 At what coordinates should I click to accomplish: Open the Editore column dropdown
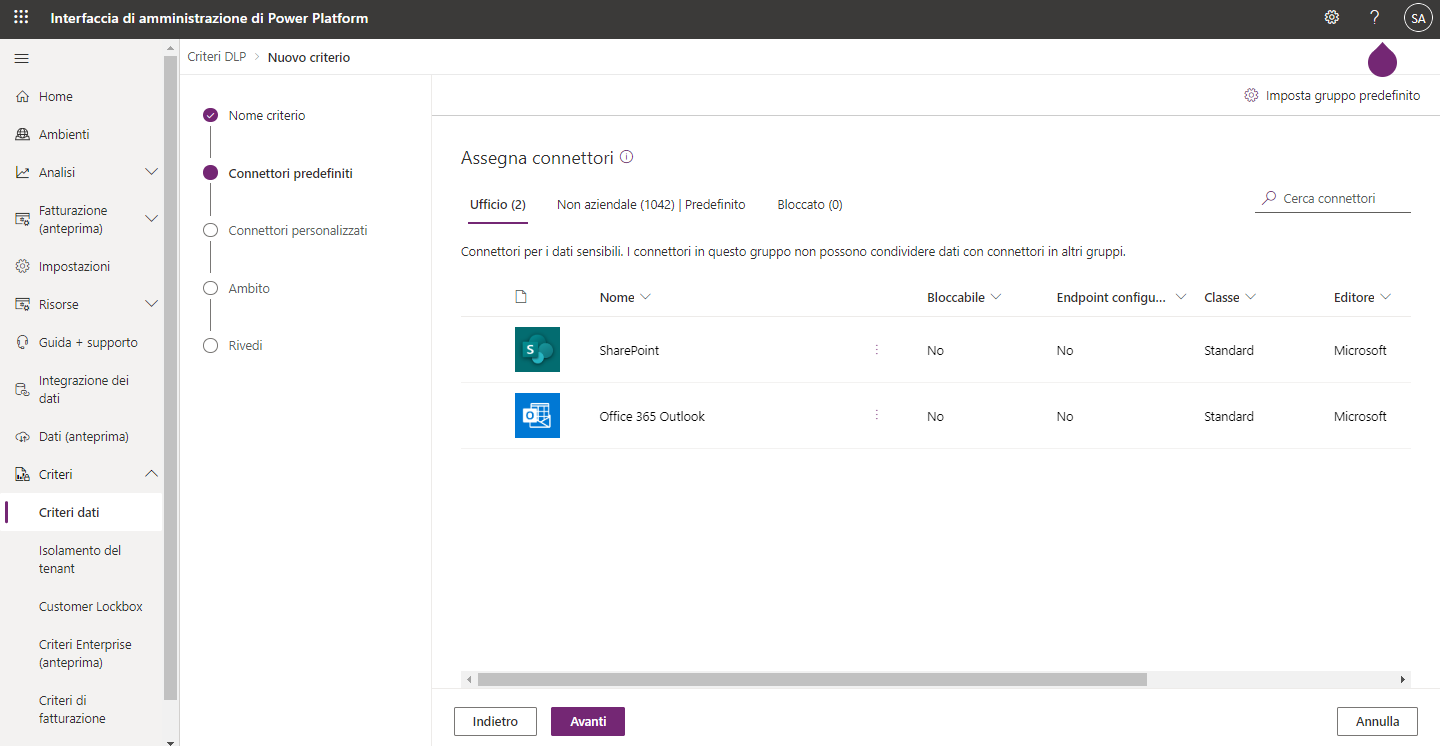pyautogui.click(x=1385, y=297)
